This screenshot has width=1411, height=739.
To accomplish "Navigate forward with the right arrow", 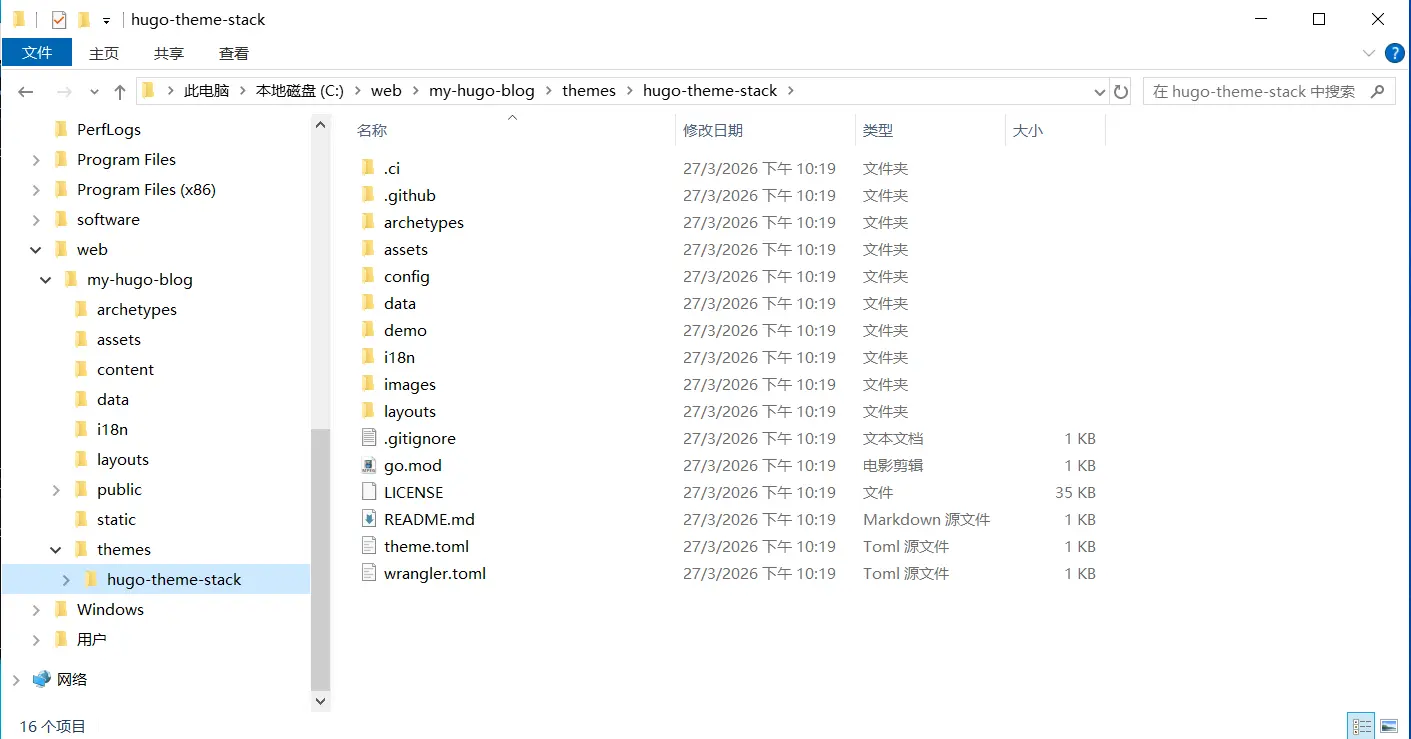I will tap(63, 91).
